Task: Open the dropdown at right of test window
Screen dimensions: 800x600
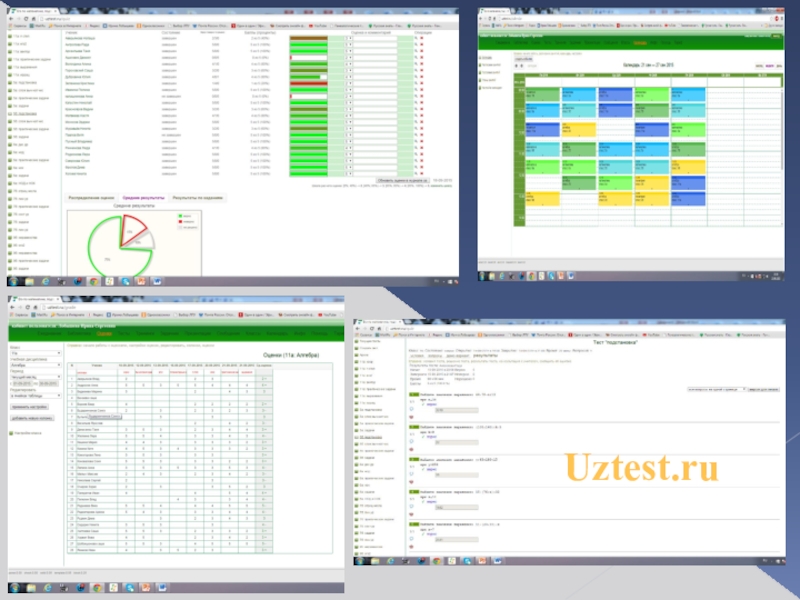Action: 716,389
